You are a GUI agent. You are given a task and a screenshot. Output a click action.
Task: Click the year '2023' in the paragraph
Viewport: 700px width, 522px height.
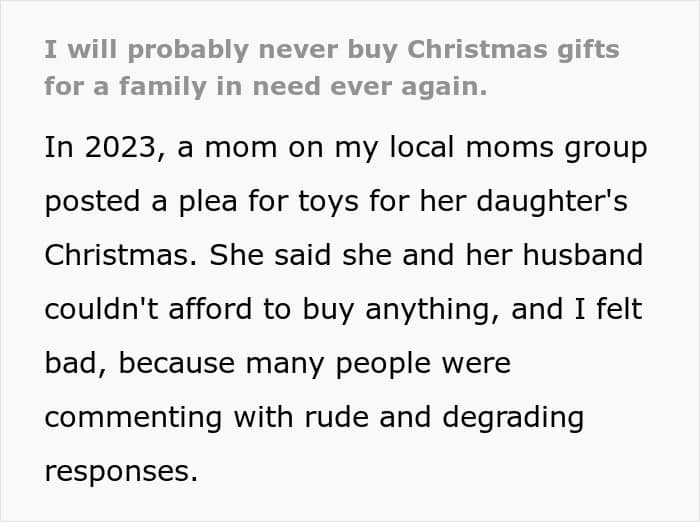pyautogui.click(x=121, y=147)
